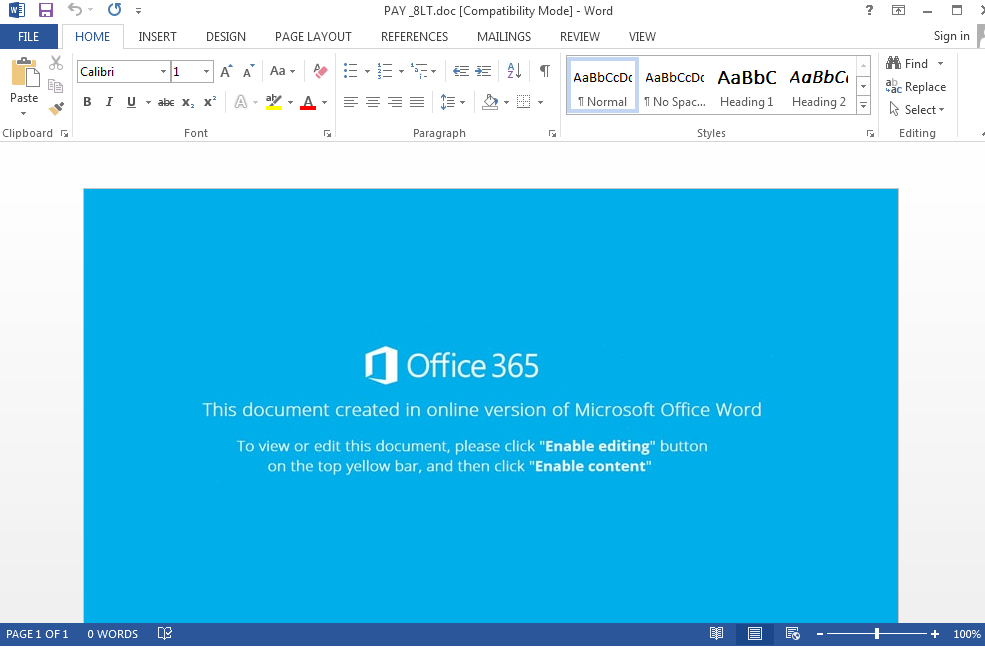This screenshot has height=652, width=985.
Task: Increase paragraph indent
Action: pyautogui.click(x=483, y=71)
